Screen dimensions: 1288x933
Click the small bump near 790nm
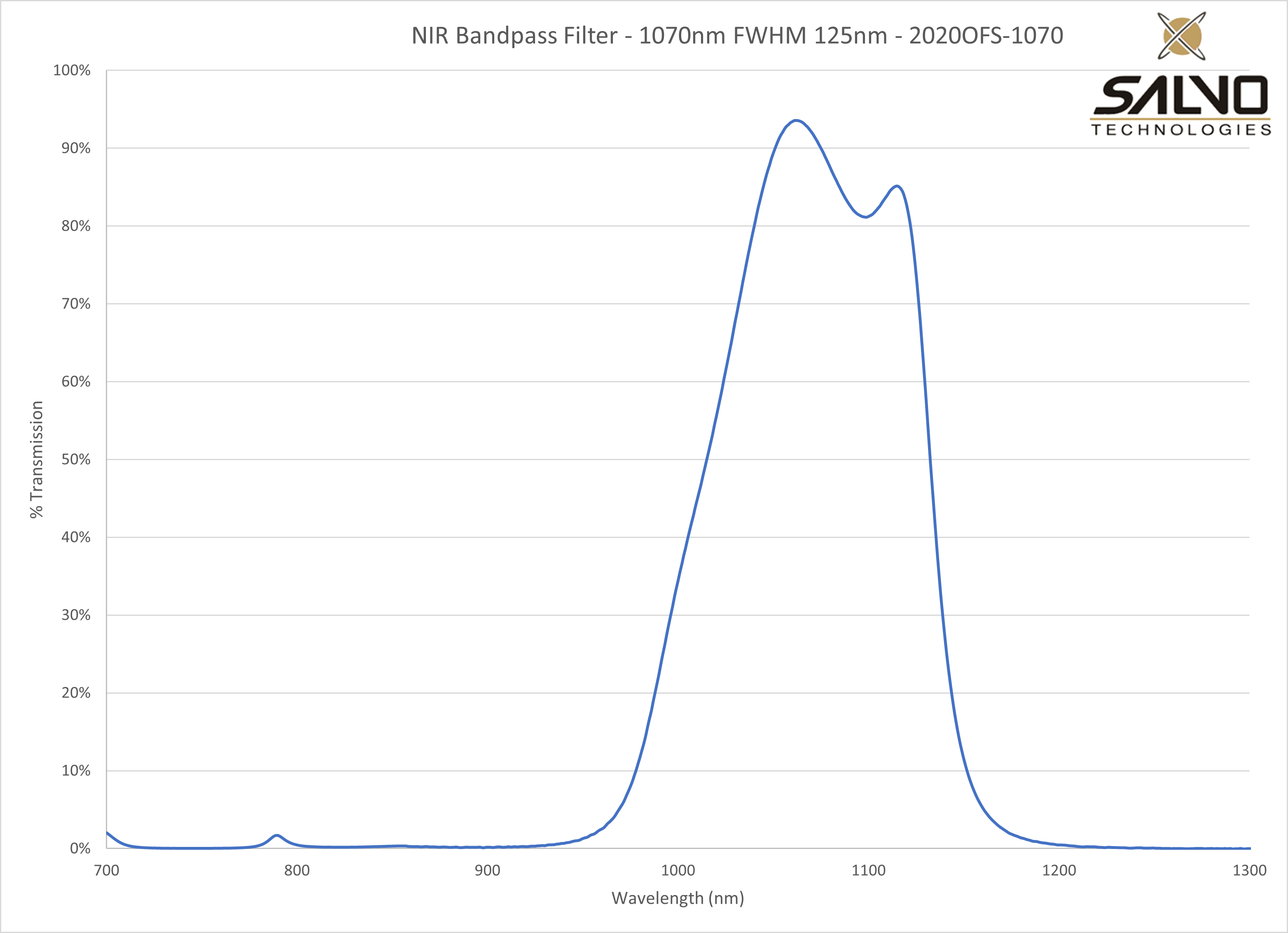pyautogui.click(x=276, y=835)
